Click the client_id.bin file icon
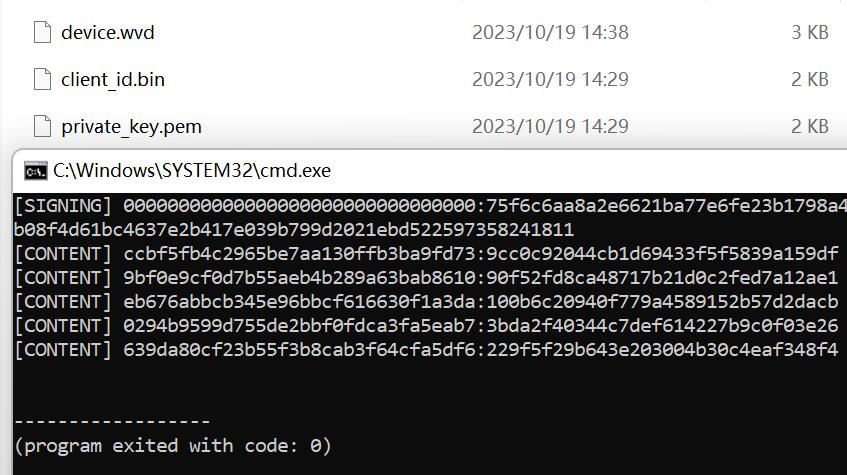This screenshot has width=847, height=475. [42, 79]
